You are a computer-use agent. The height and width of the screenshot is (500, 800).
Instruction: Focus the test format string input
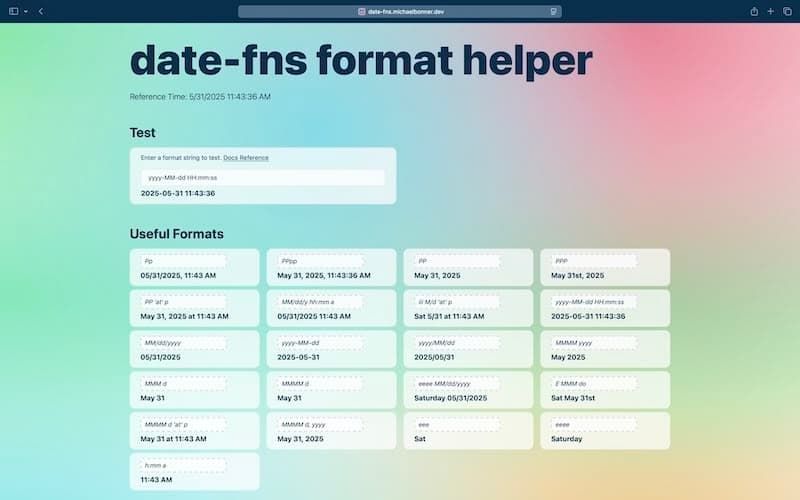click(262, 177)
